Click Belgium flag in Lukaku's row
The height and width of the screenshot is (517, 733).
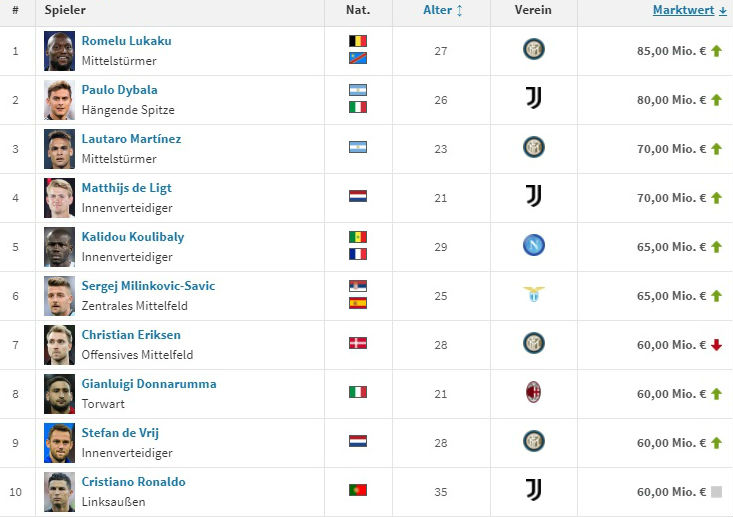tap(357, 42)
